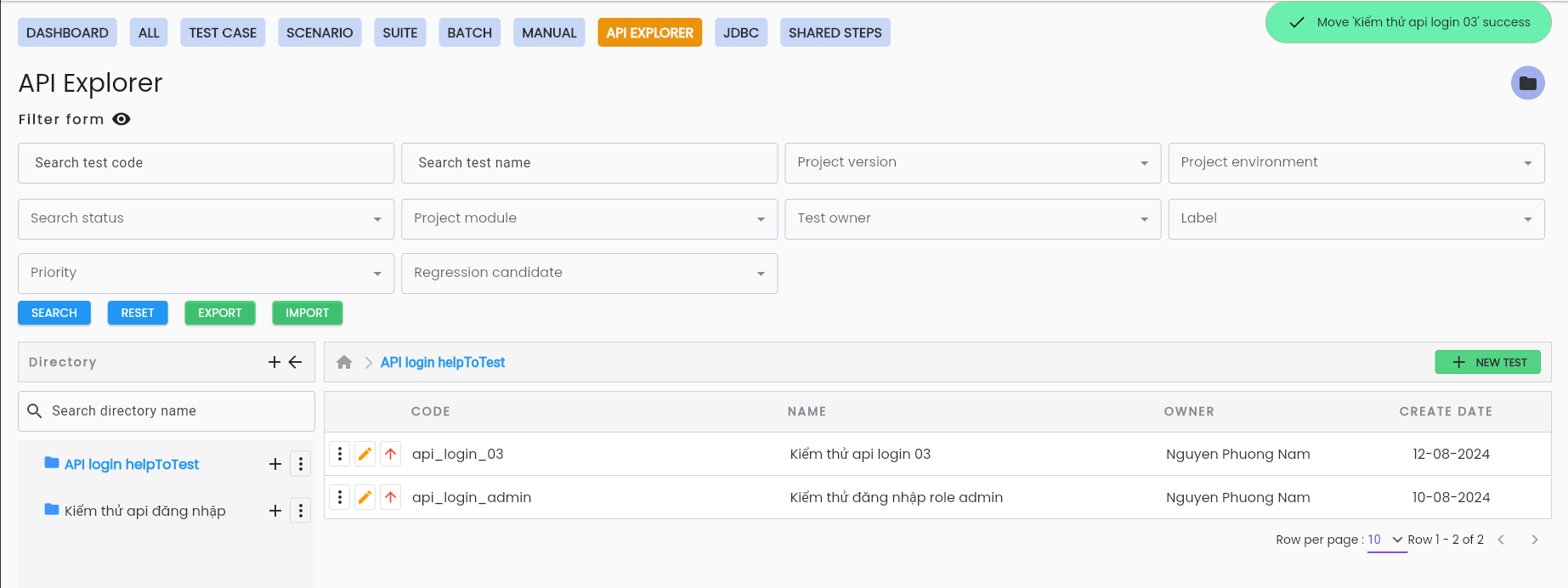1568x588 pixels.
Task: Go to next page of results
Action: coord(1535,540)
